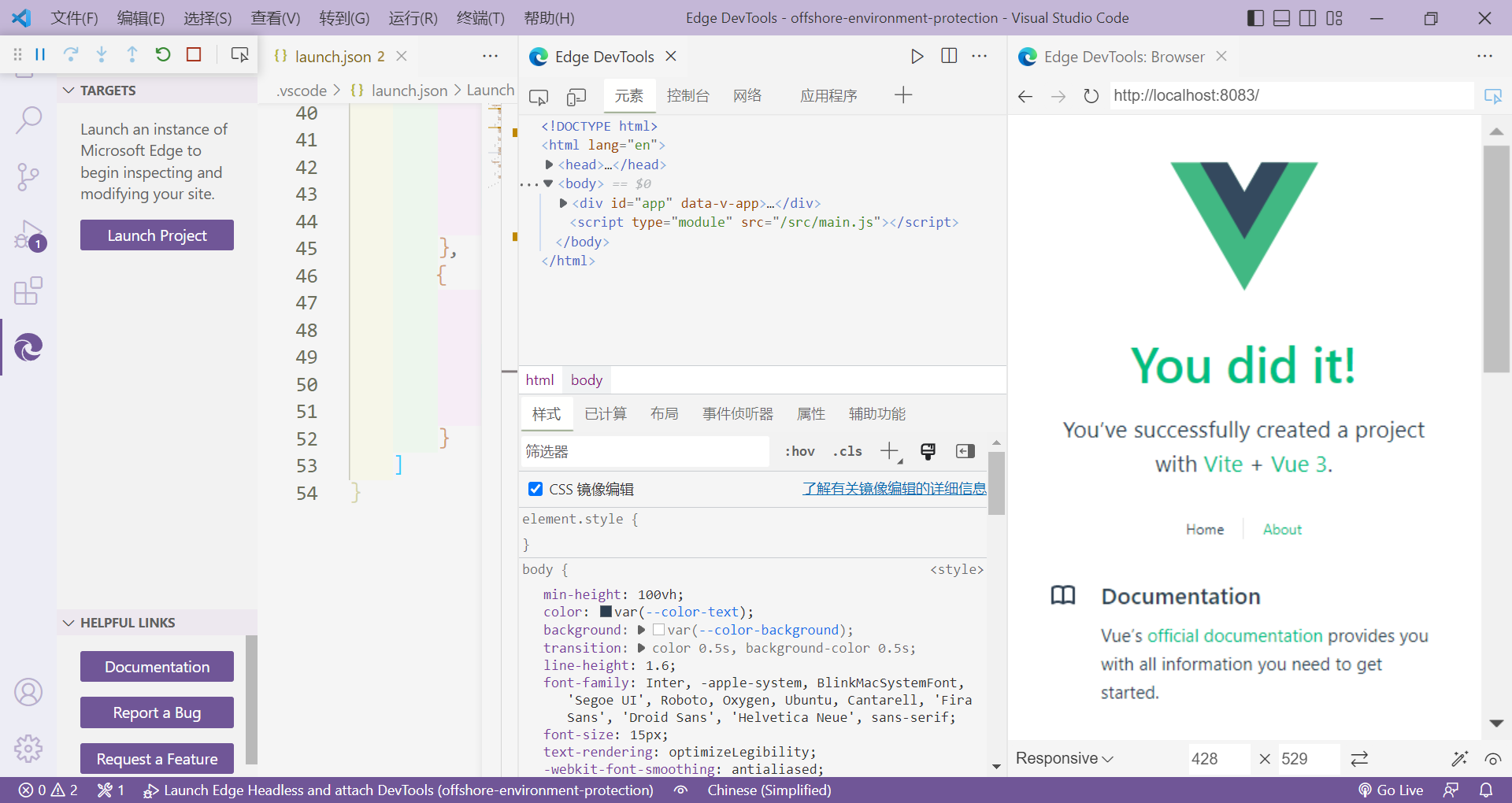Toggle layout editor icon in status bar

(x=681, y=790)
